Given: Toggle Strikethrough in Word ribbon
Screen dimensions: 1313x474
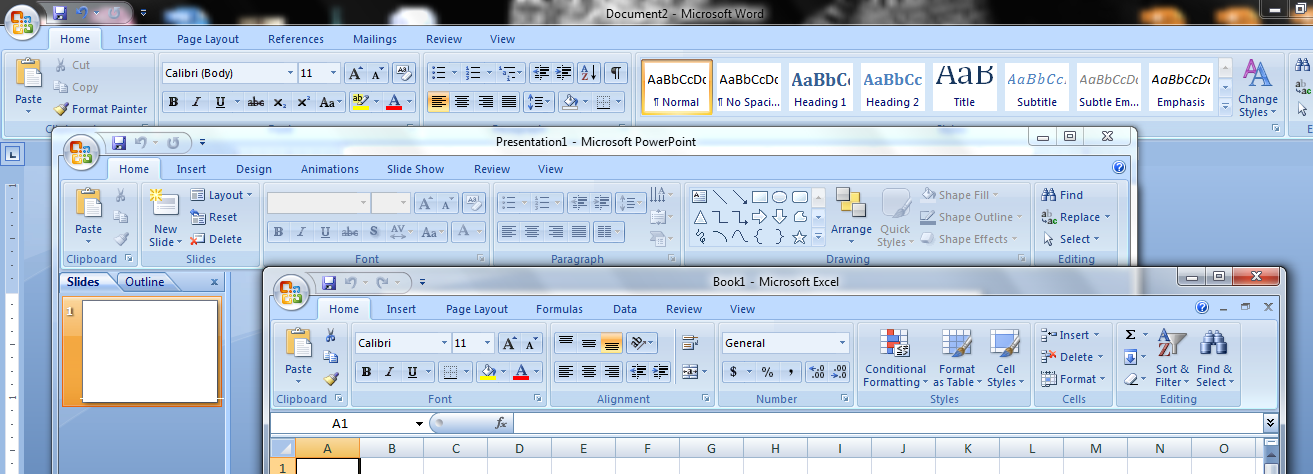Looking at the screenshot, I should 256,102.
